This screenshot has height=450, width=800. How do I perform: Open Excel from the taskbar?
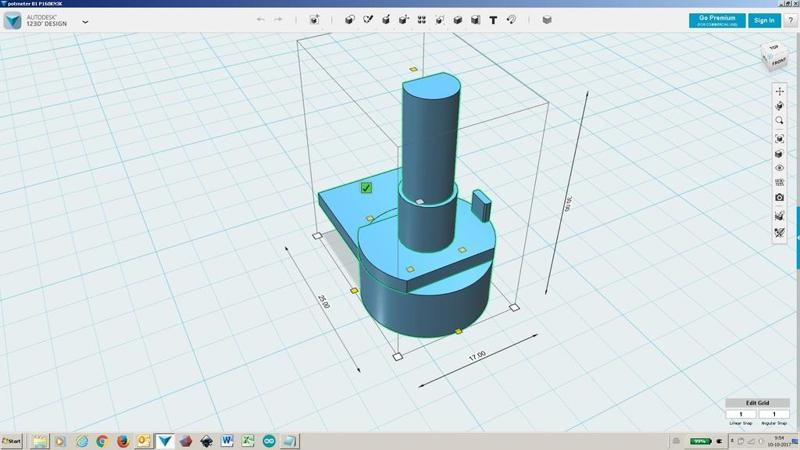tap(248, 441)
